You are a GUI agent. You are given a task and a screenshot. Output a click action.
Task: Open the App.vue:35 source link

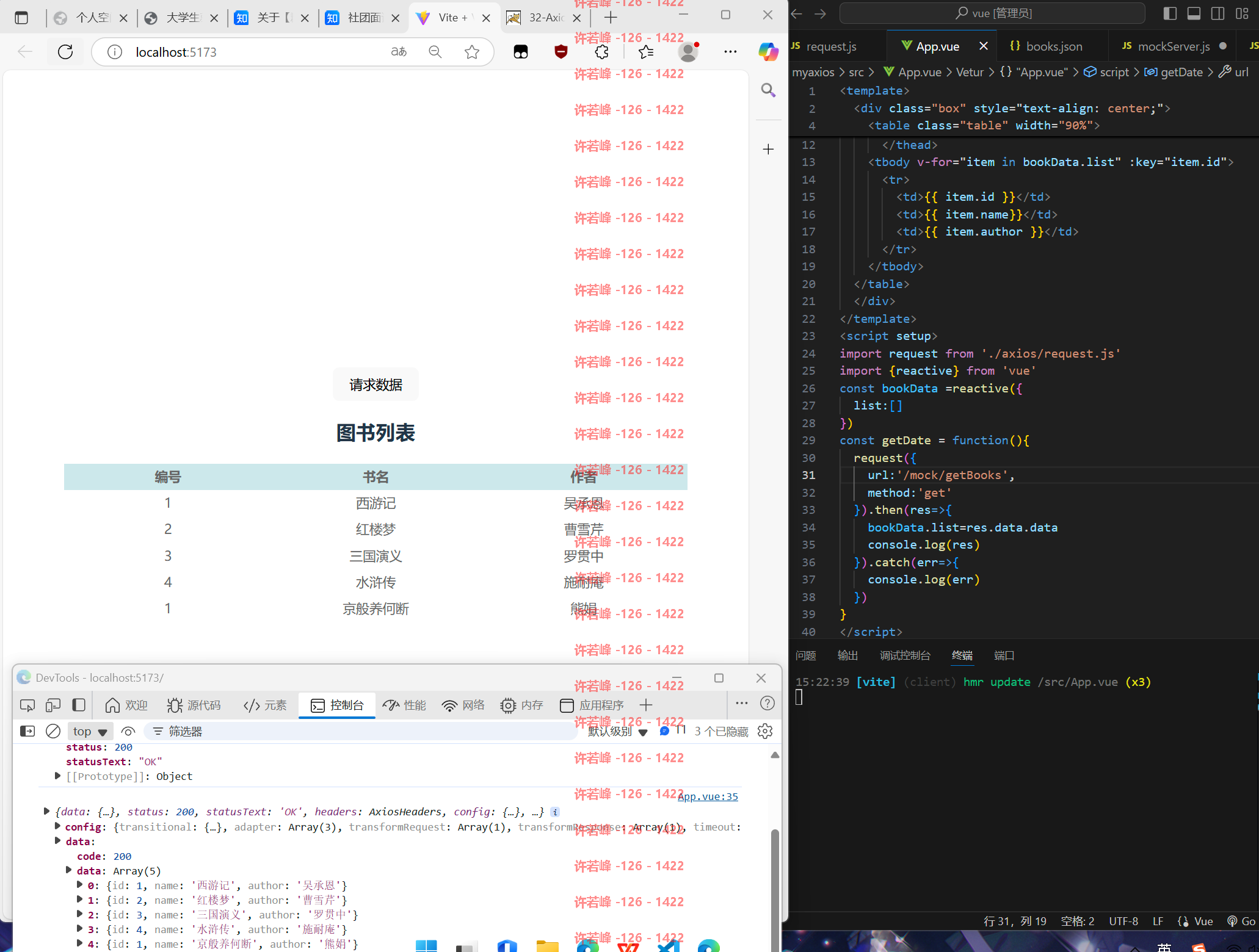point(708,796)
